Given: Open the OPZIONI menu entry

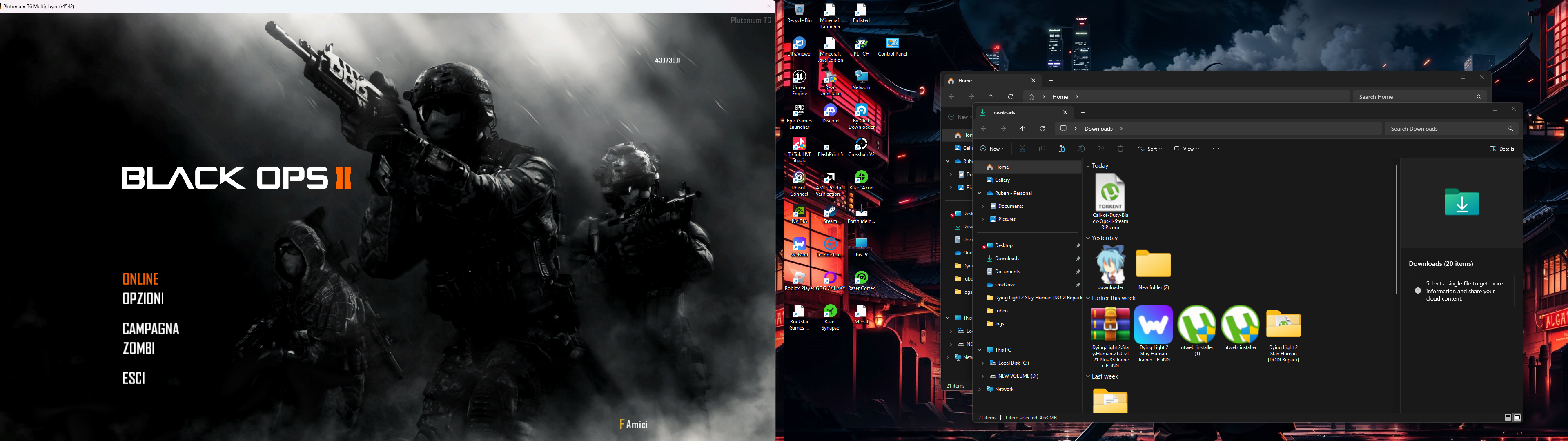Looking at the screenshot, I should click(143, 298).
